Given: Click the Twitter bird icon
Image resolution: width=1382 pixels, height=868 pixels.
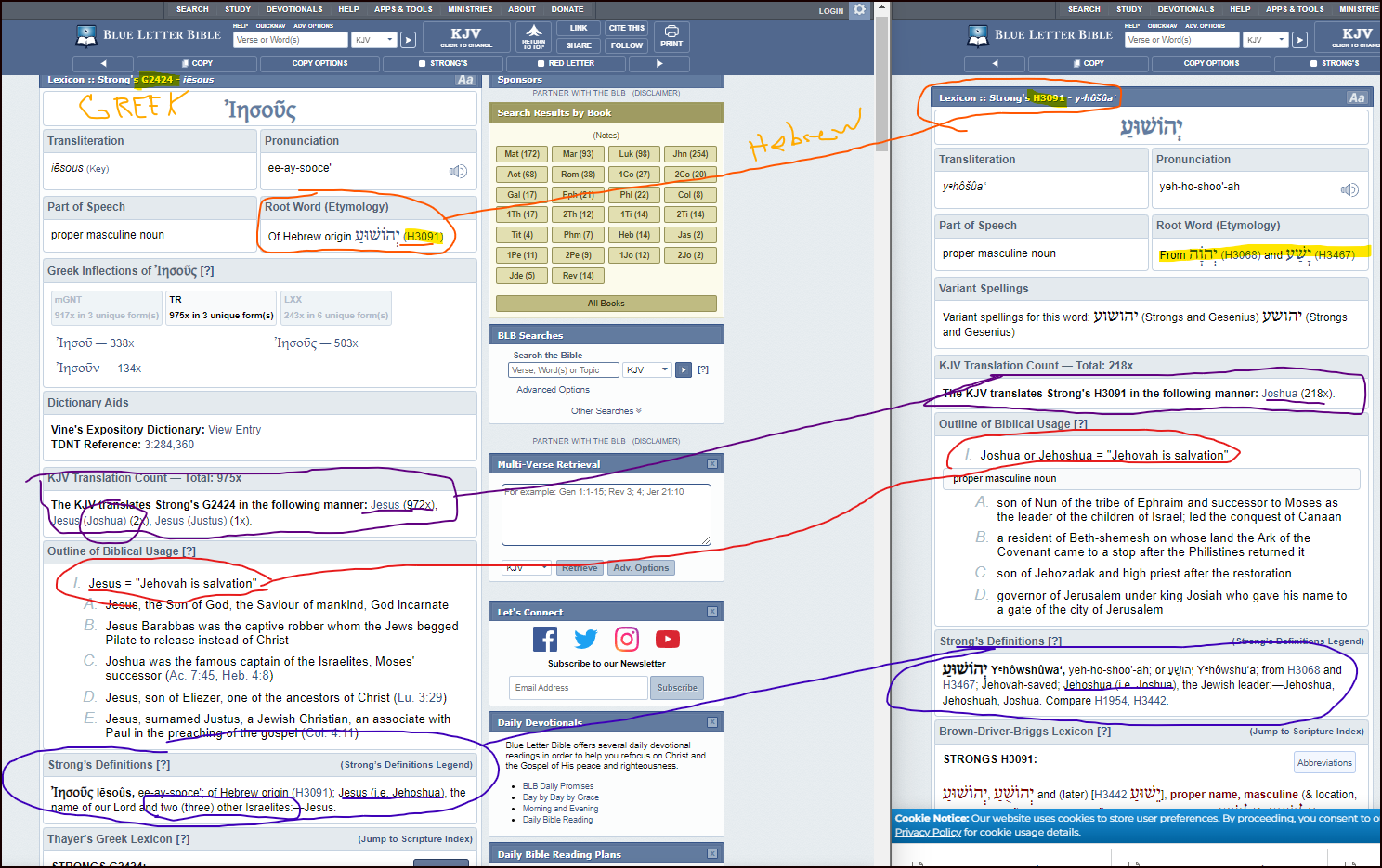Looking at the screenshot, I should pos(586,639).
